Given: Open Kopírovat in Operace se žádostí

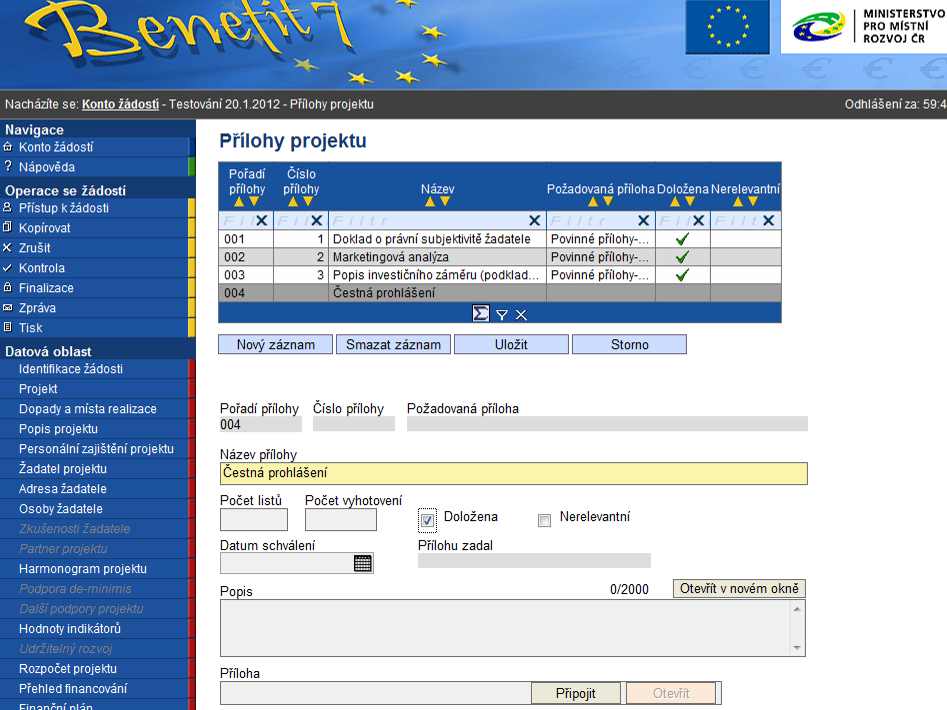Looking at the screenshot, I should click(45, 228).
